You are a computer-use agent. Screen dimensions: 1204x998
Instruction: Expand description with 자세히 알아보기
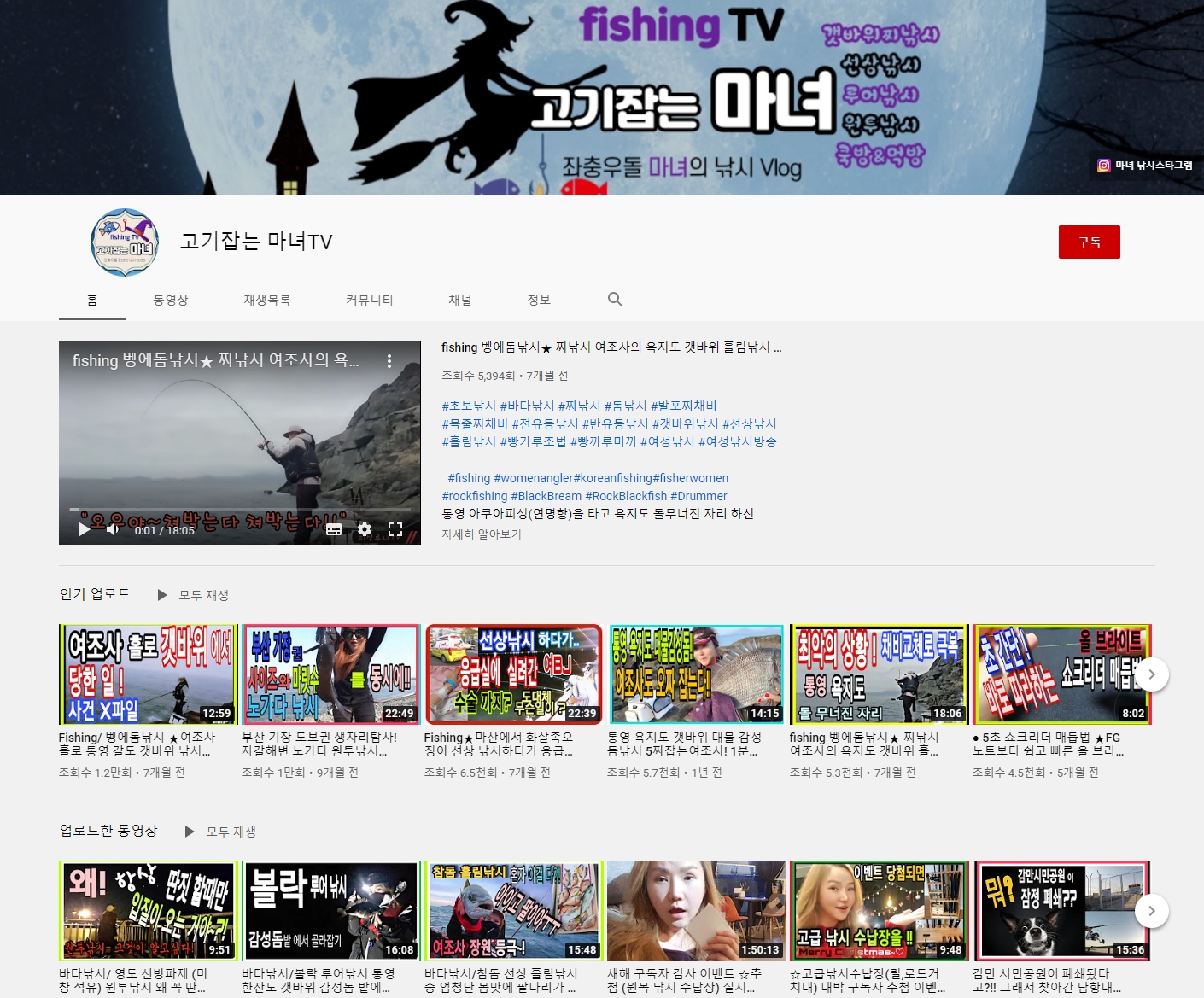coord(482,534)
